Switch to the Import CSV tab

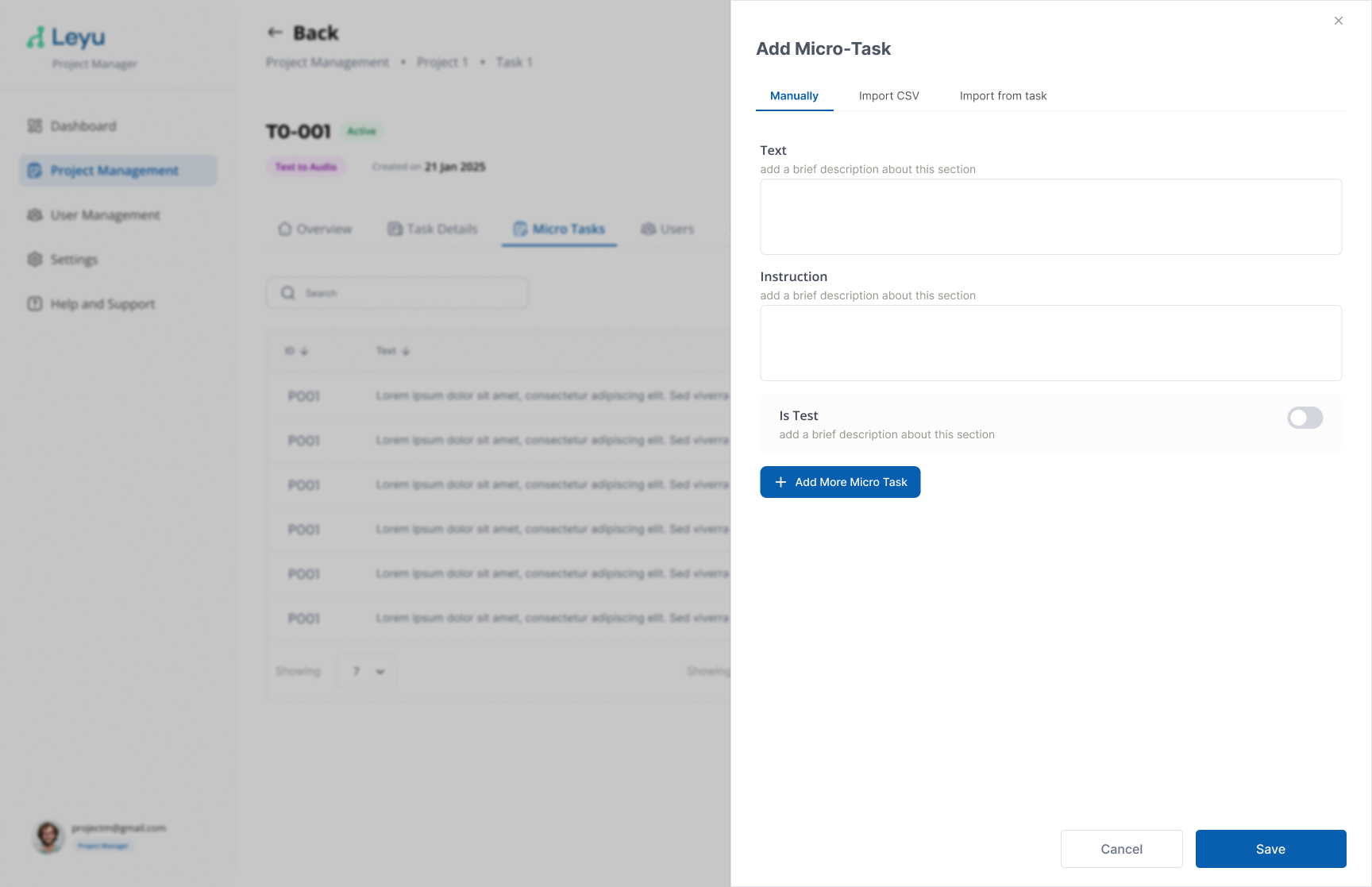point(888,95)
